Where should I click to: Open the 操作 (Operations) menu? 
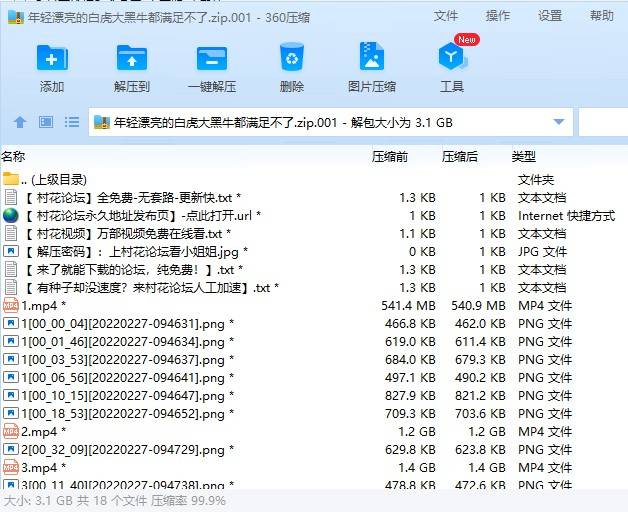click(x=498, y=16)
